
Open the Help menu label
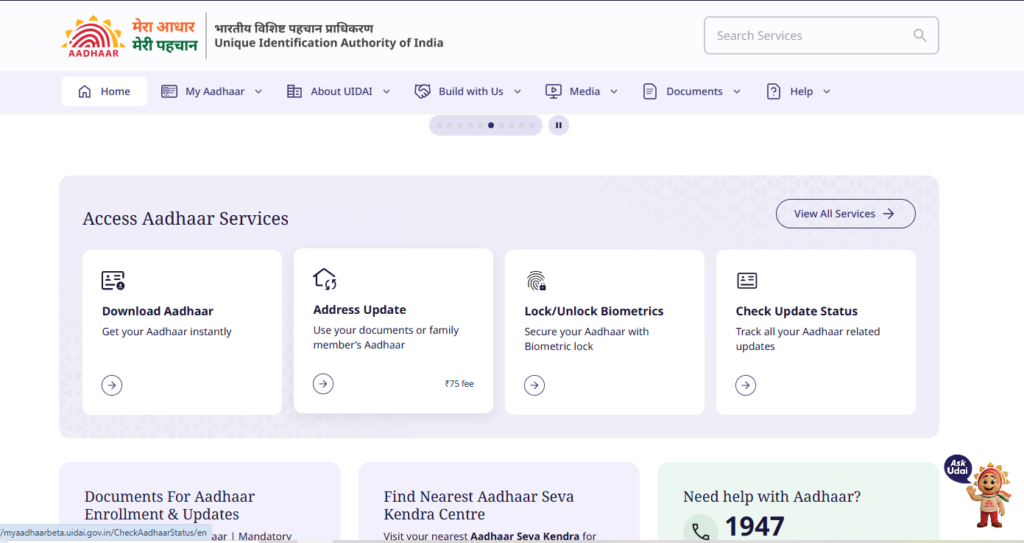(x=801, y=91)
